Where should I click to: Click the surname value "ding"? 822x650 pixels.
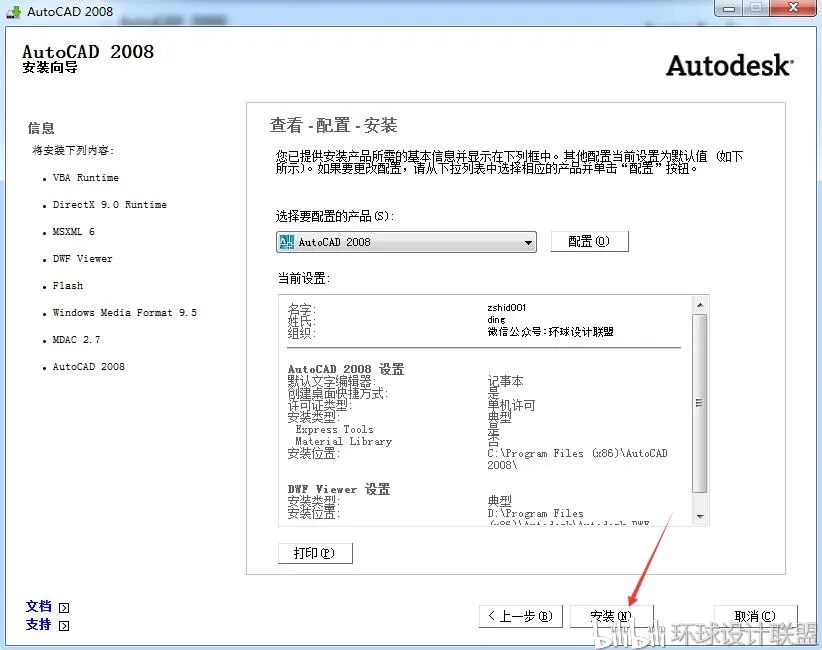coord(496,320)
